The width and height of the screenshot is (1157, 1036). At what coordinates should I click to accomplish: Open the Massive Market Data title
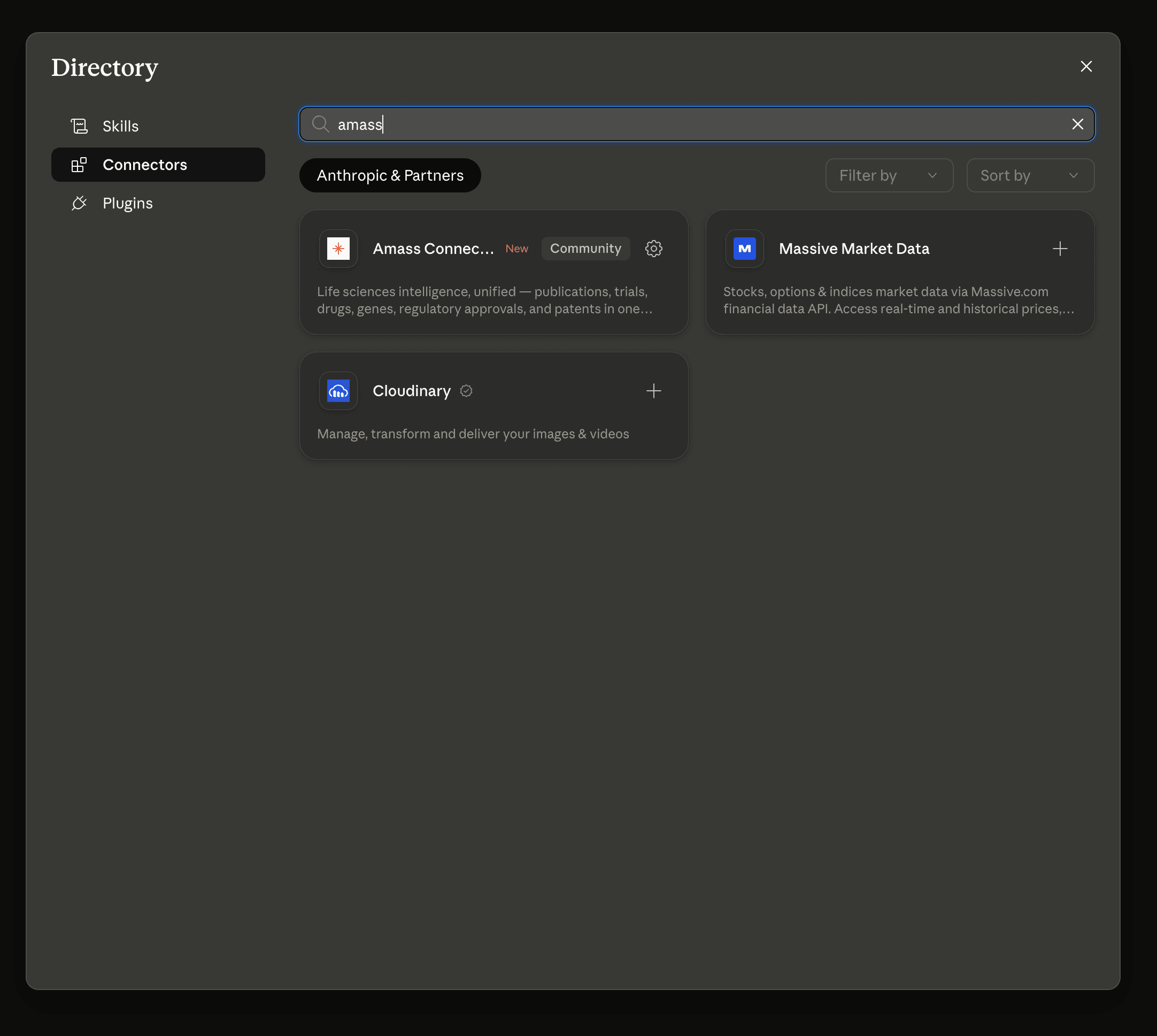853,249
